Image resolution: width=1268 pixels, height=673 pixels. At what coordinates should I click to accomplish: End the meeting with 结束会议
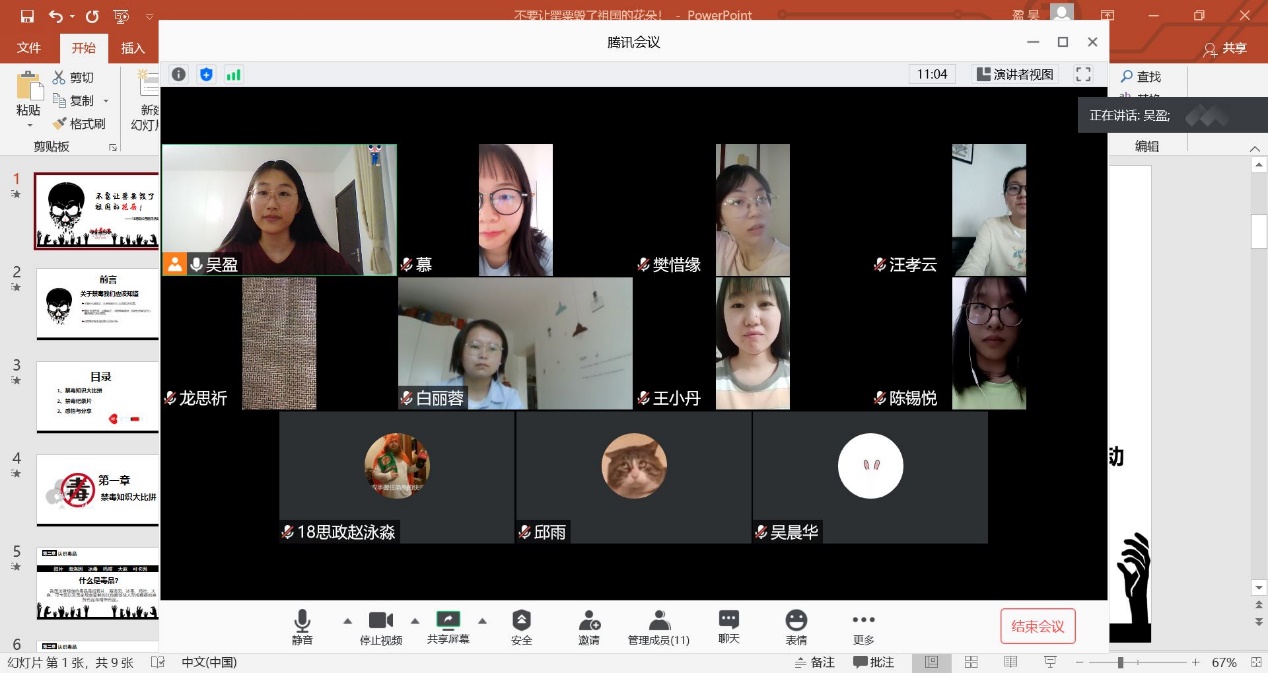pos(1037,626)
